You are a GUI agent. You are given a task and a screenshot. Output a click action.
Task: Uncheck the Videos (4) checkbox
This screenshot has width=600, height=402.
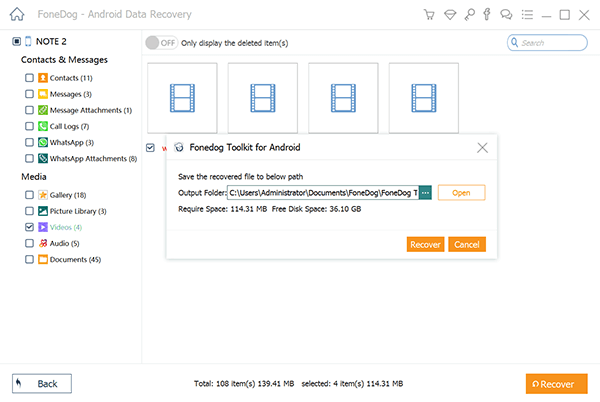click(x=29, y=227)
